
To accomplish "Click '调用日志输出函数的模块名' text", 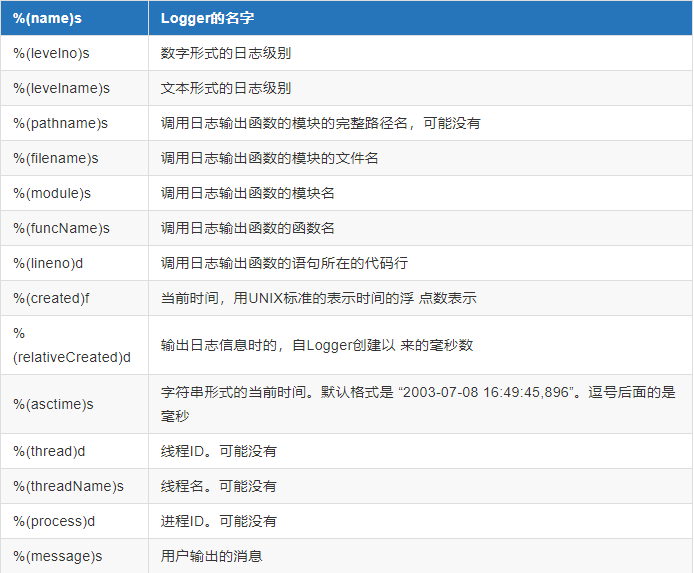I will [247, 193].
